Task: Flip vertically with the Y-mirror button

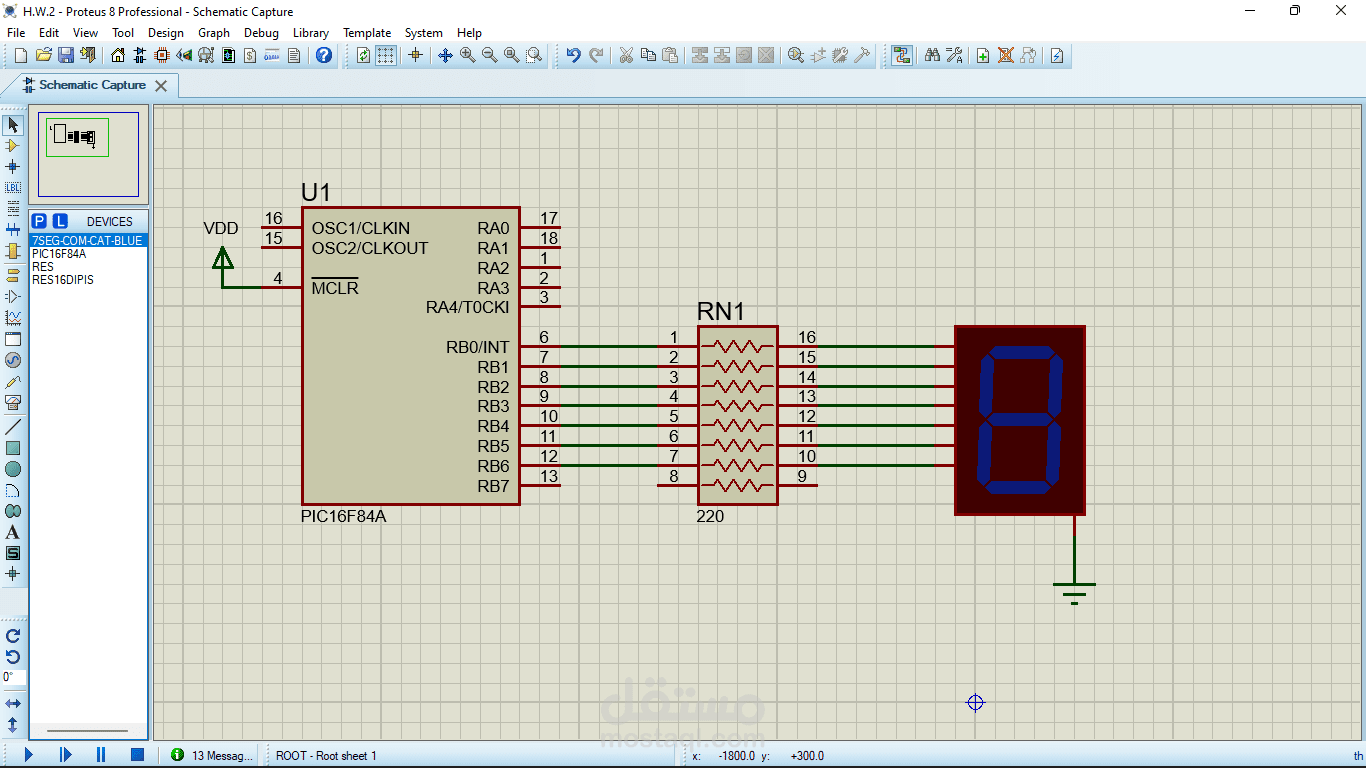Action: pos(13,725)
